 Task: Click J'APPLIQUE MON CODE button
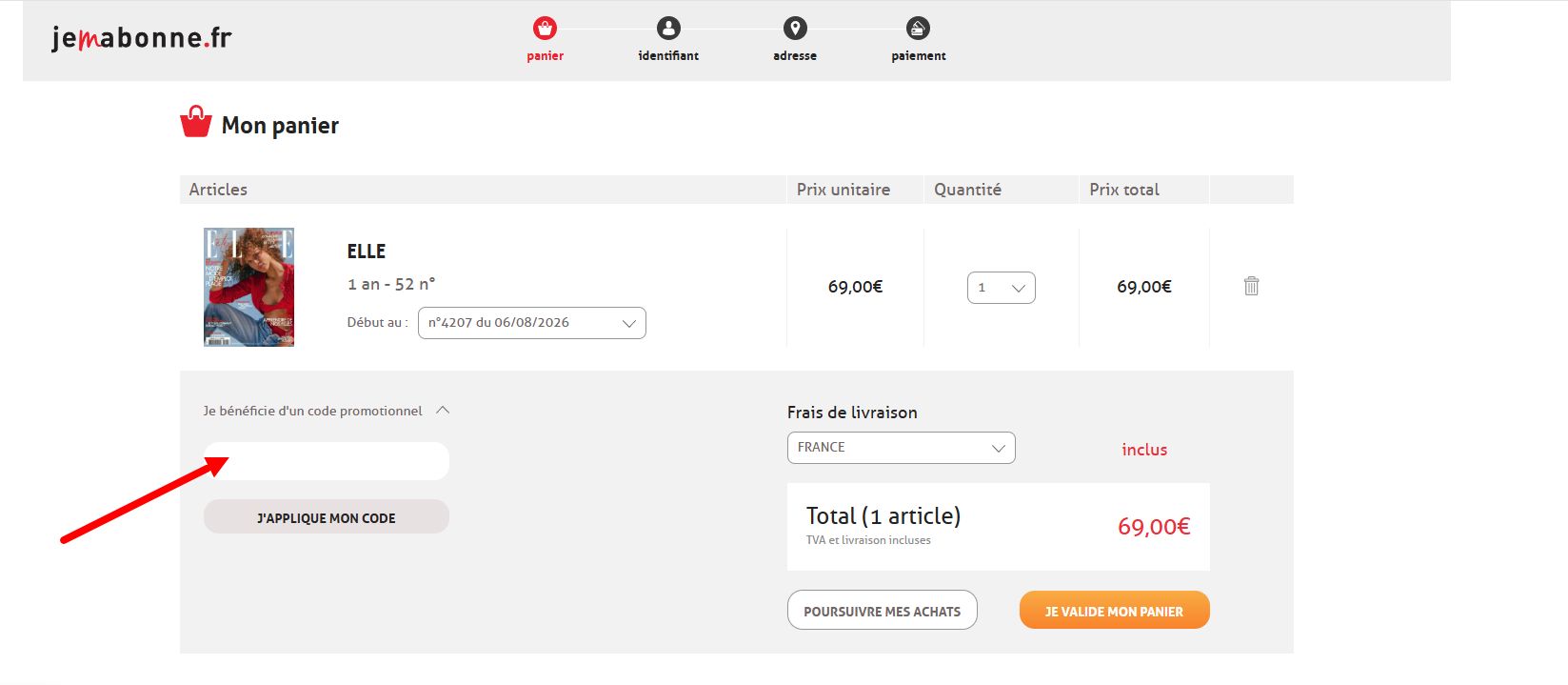click(x=326, y=517)
